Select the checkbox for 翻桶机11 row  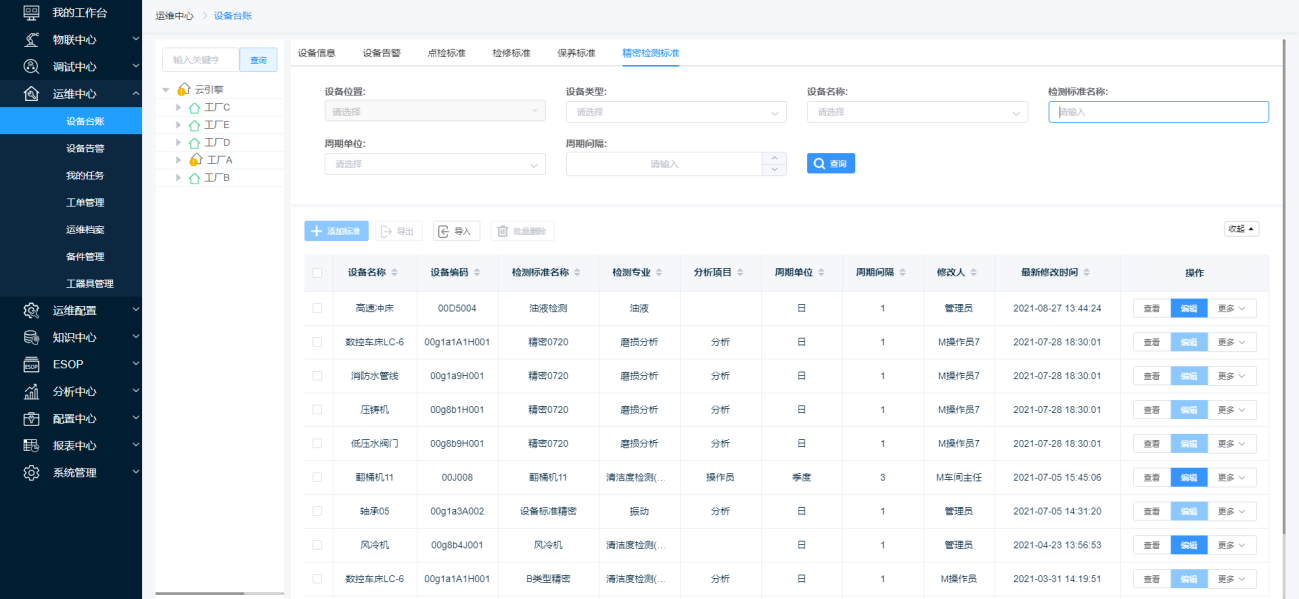coord(317,478)
